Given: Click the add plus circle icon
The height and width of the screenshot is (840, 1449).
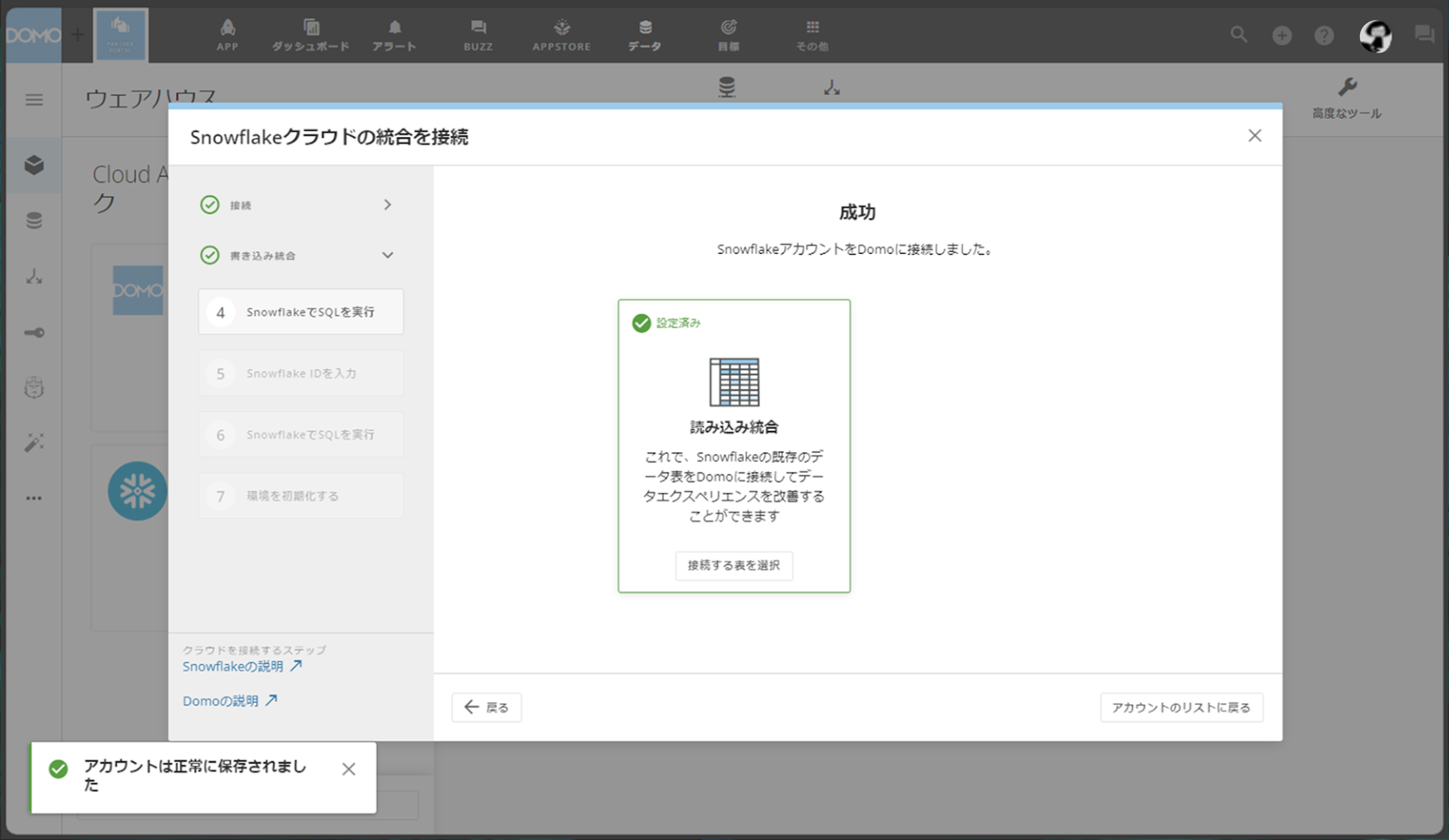Looking at the screenshot, I should [1282, 36].
